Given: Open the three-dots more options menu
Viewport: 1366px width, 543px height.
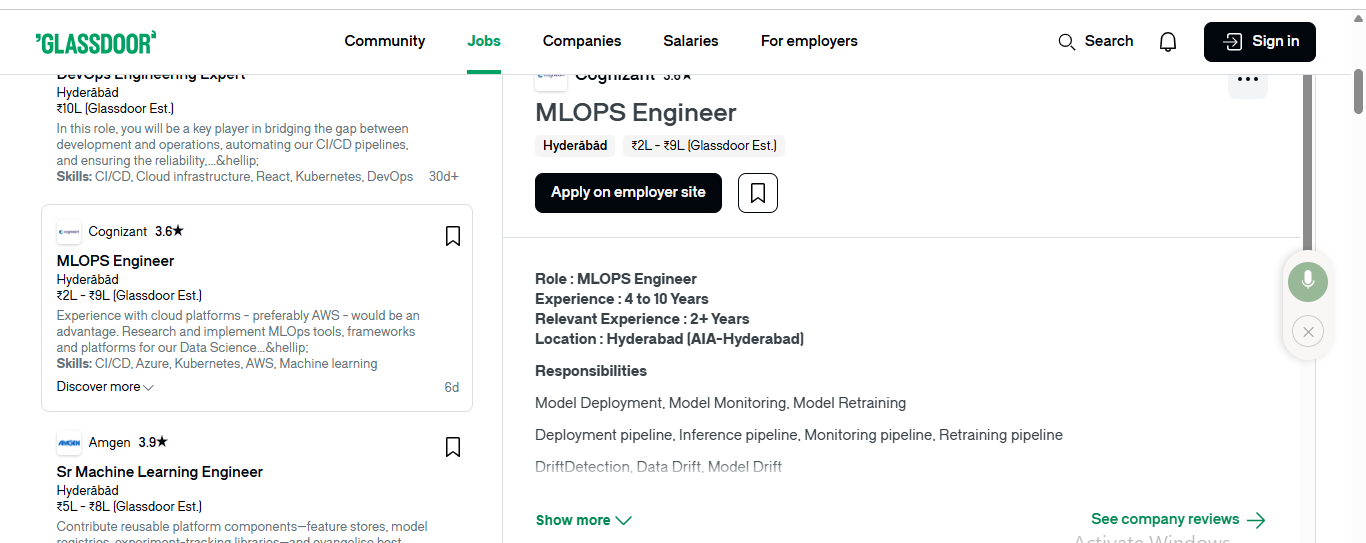Looking at the screenshot, I should (1247, 79).
